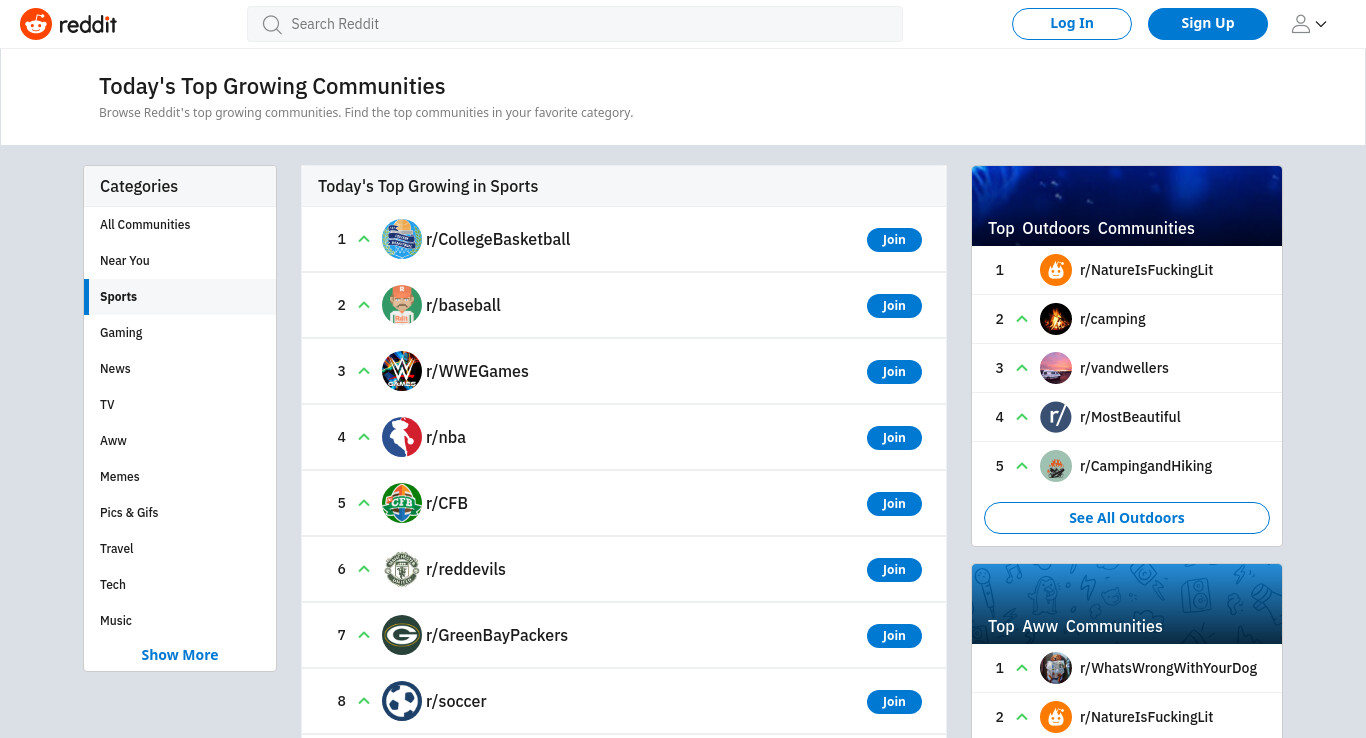Select the Travel category
The image size is (1366, 738).
click(180, 549)
